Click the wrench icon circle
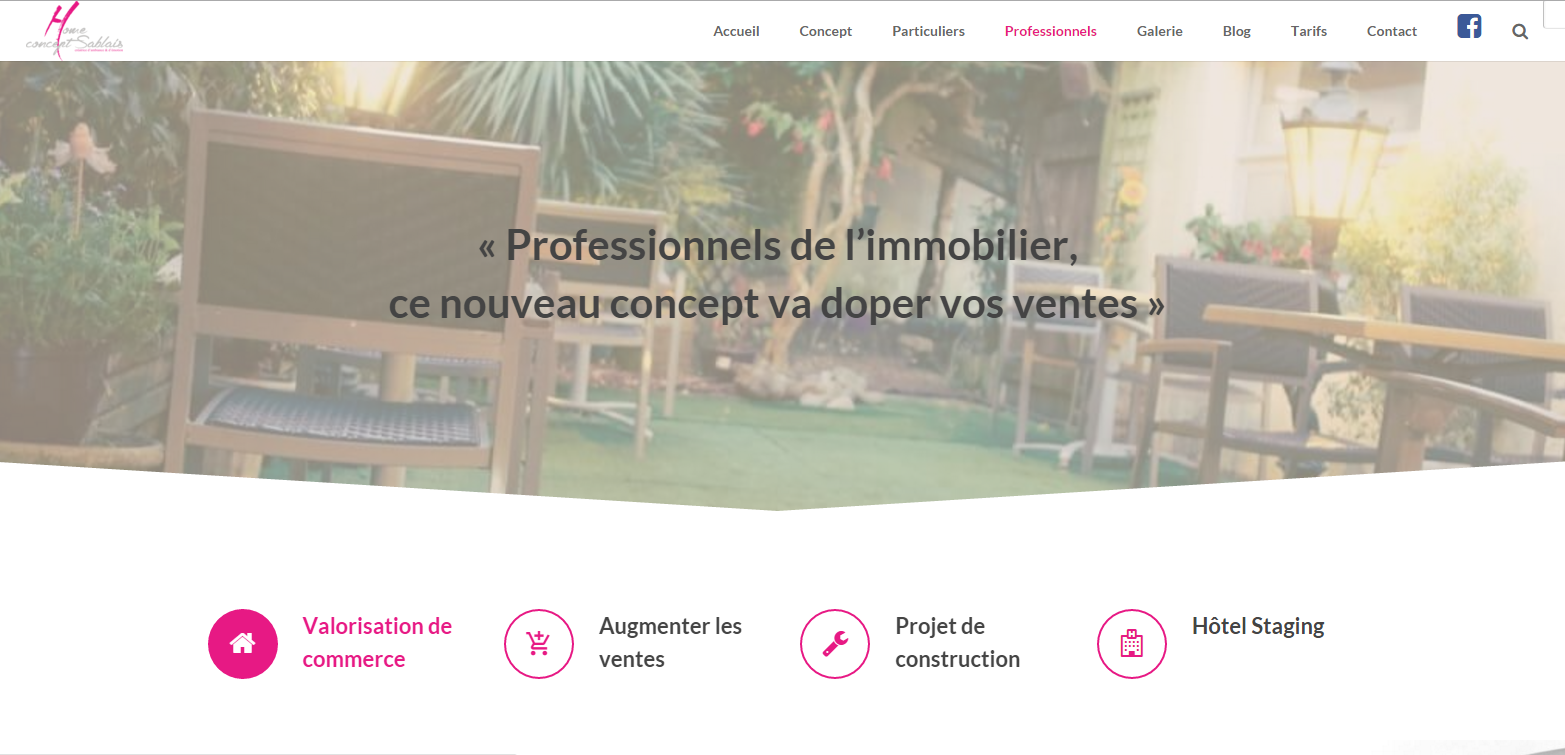The image size is (1565, 755). point(835,644)
